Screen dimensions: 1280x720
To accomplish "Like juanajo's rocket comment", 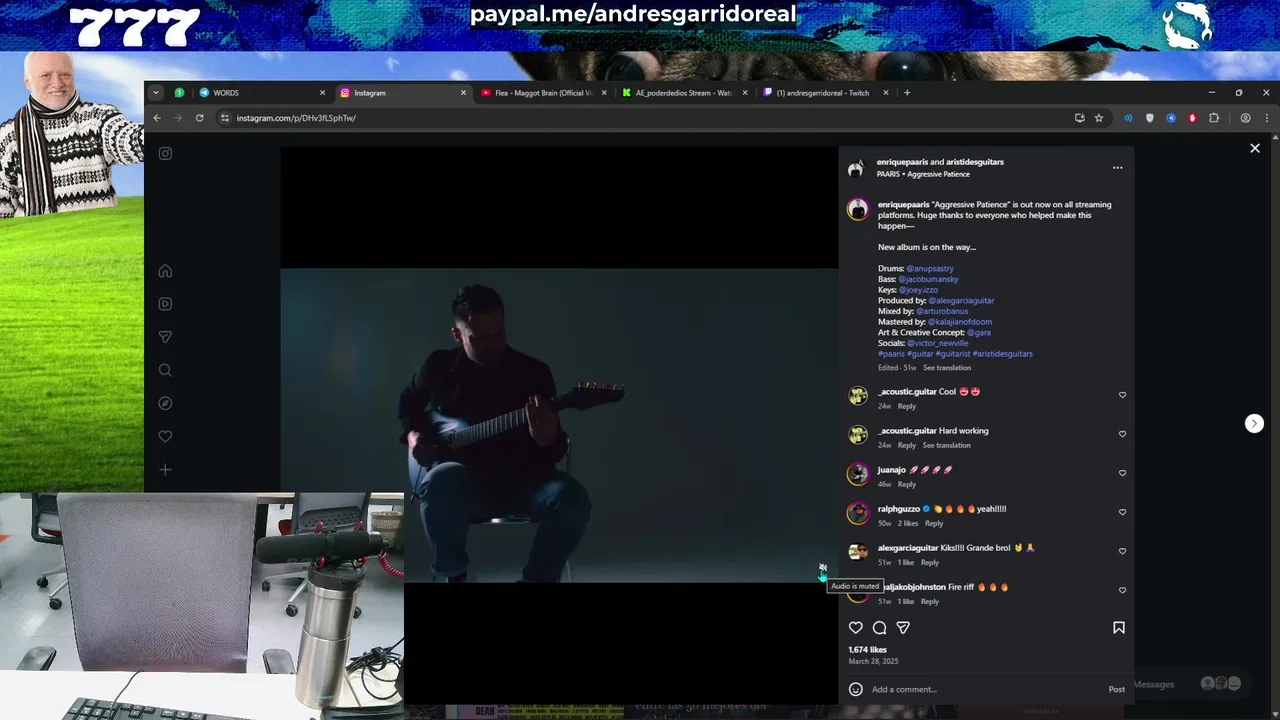I will 1122,473.
